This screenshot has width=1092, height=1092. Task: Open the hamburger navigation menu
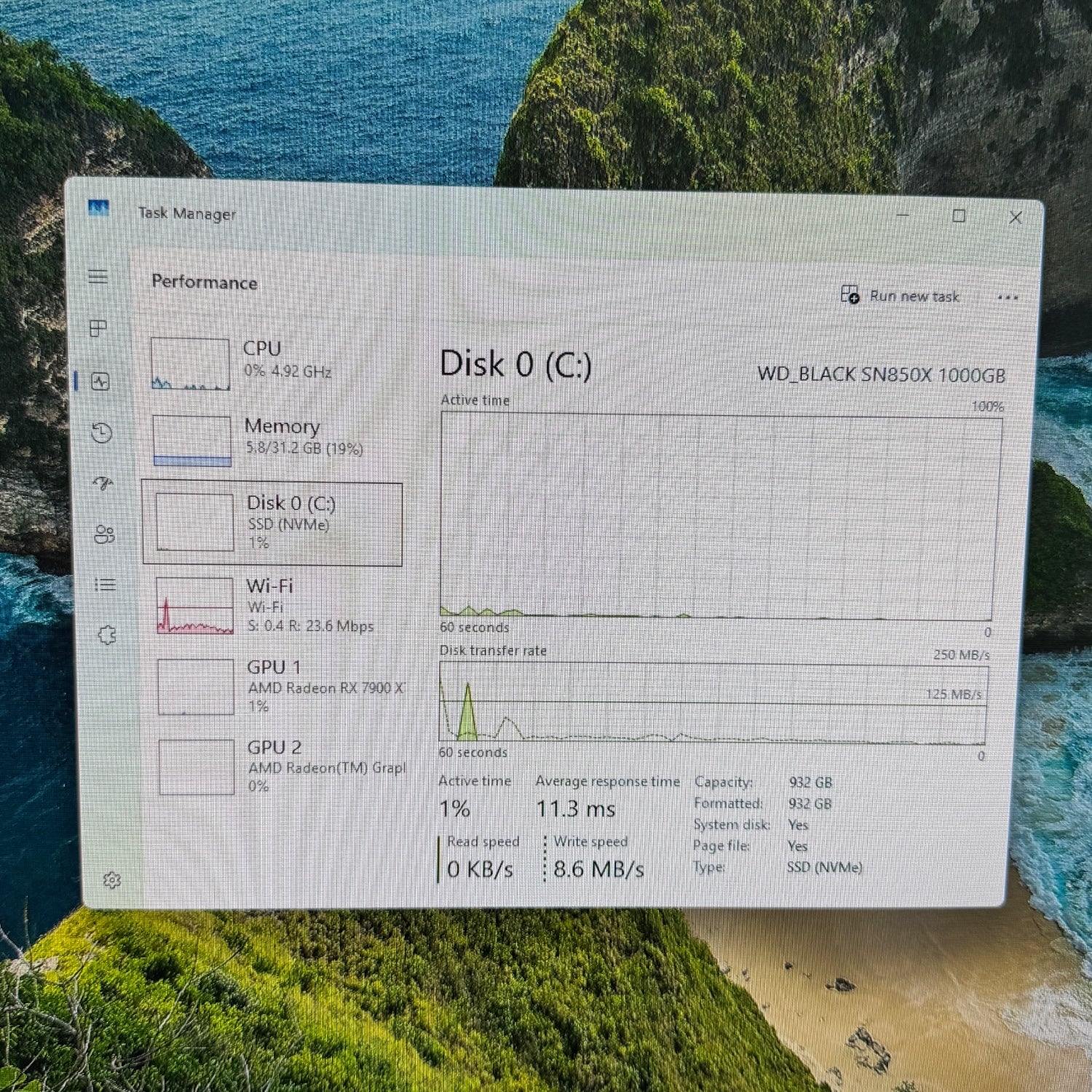click(98, 276)
